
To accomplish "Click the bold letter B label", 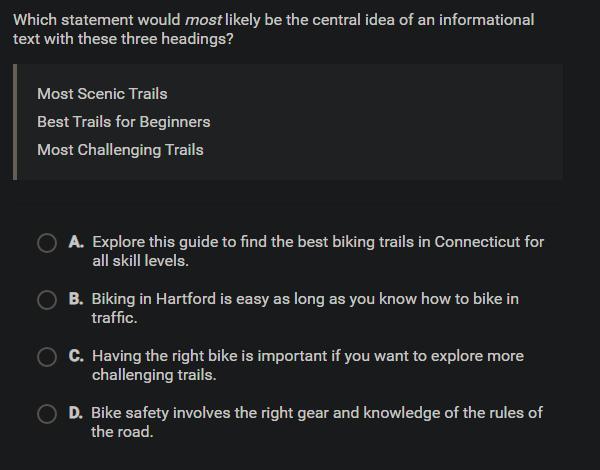I will tap(76, 299).
